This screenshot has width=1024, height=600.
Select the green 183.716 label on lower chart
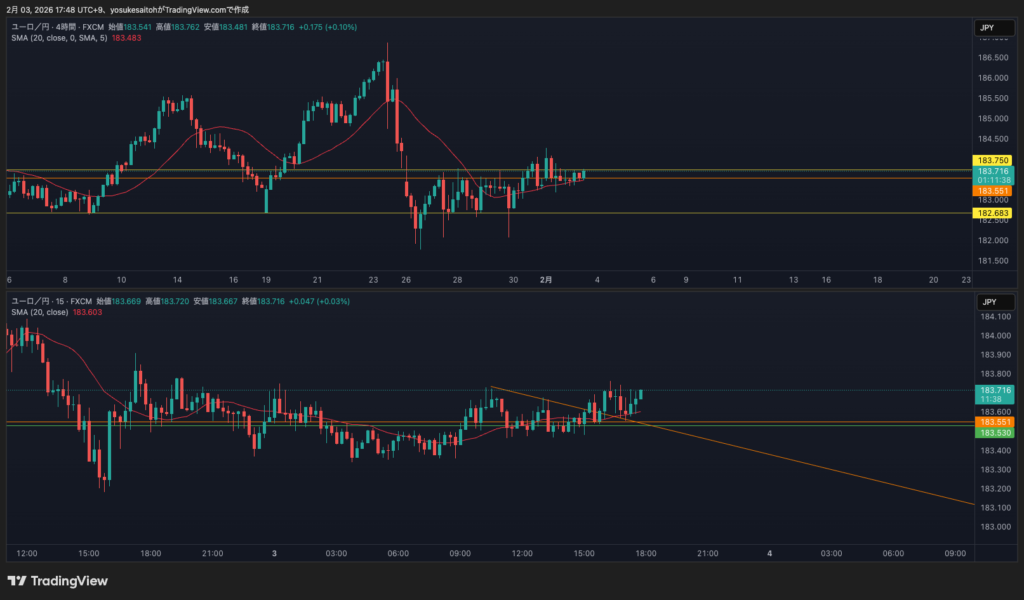[994, 390]
